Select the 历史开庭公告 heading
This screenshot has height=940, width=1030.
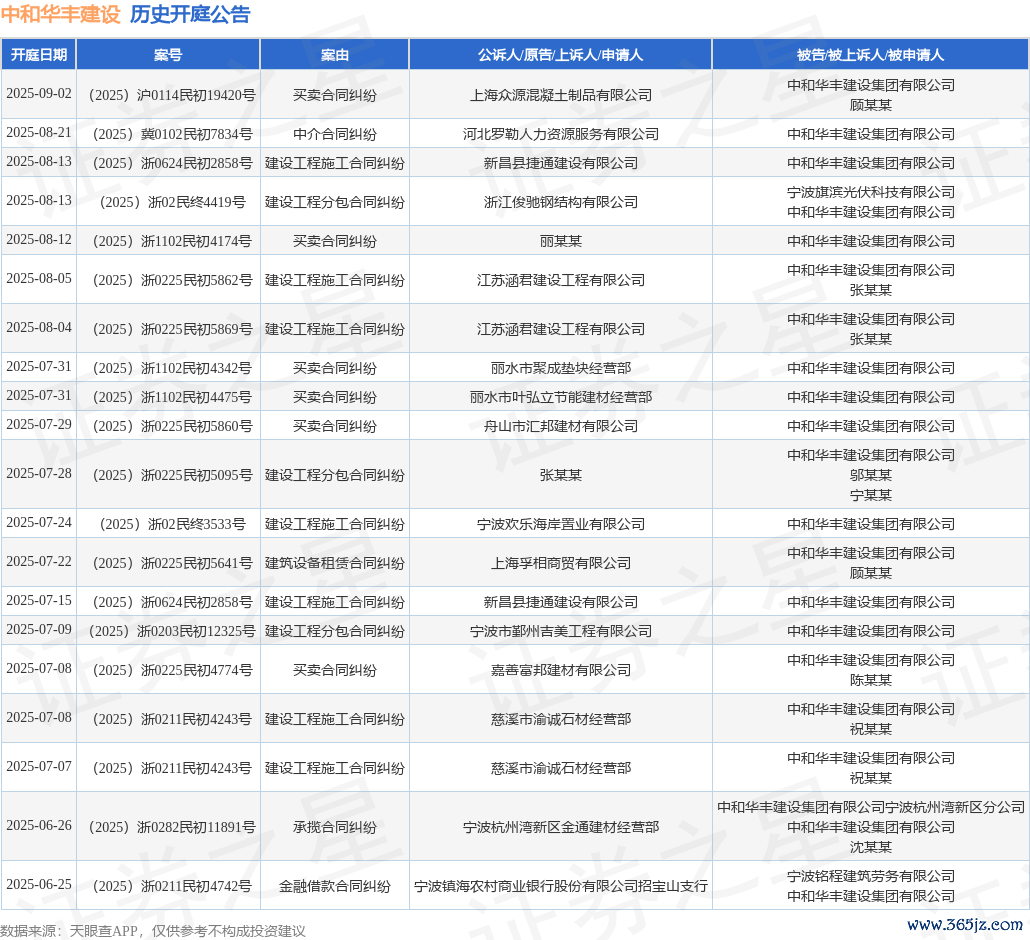(190, 15)
